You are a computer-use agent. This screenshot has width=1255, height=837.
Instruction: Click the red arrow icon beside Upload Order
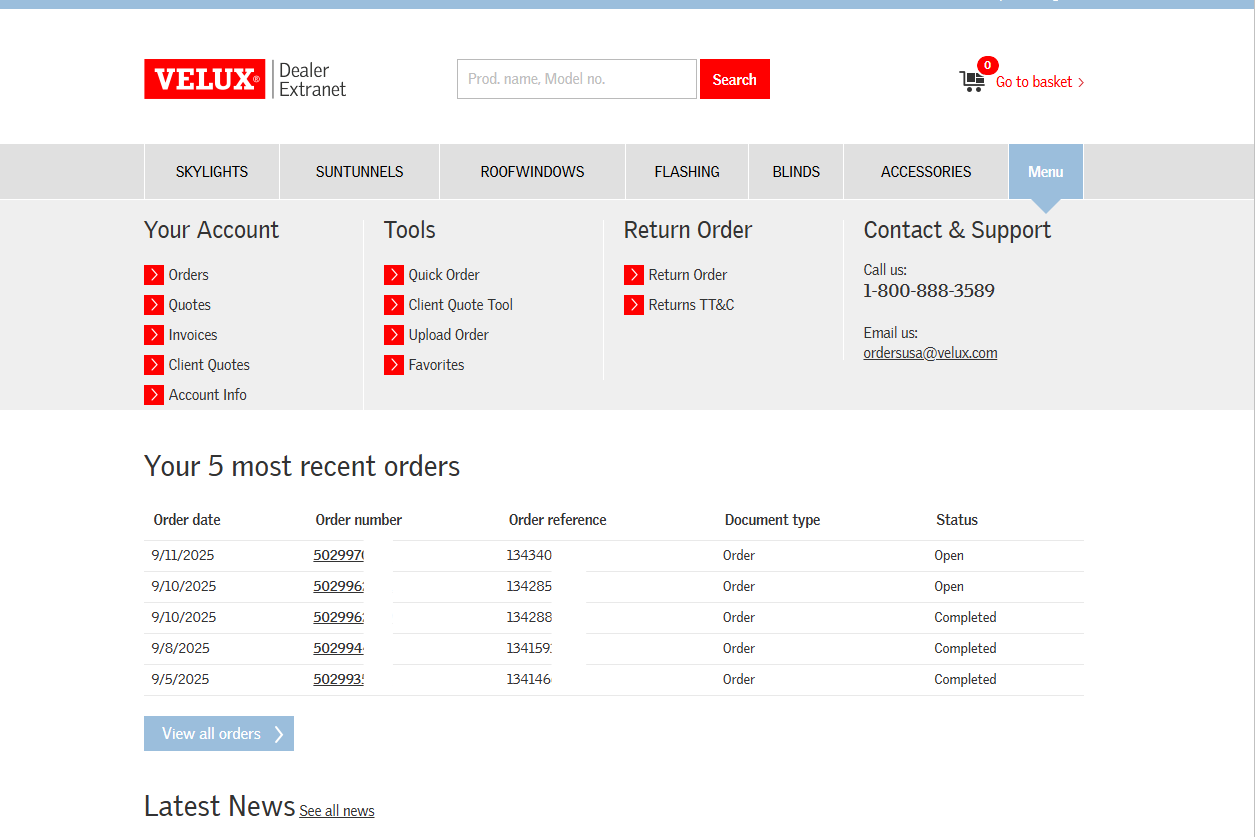pos(394,335)
